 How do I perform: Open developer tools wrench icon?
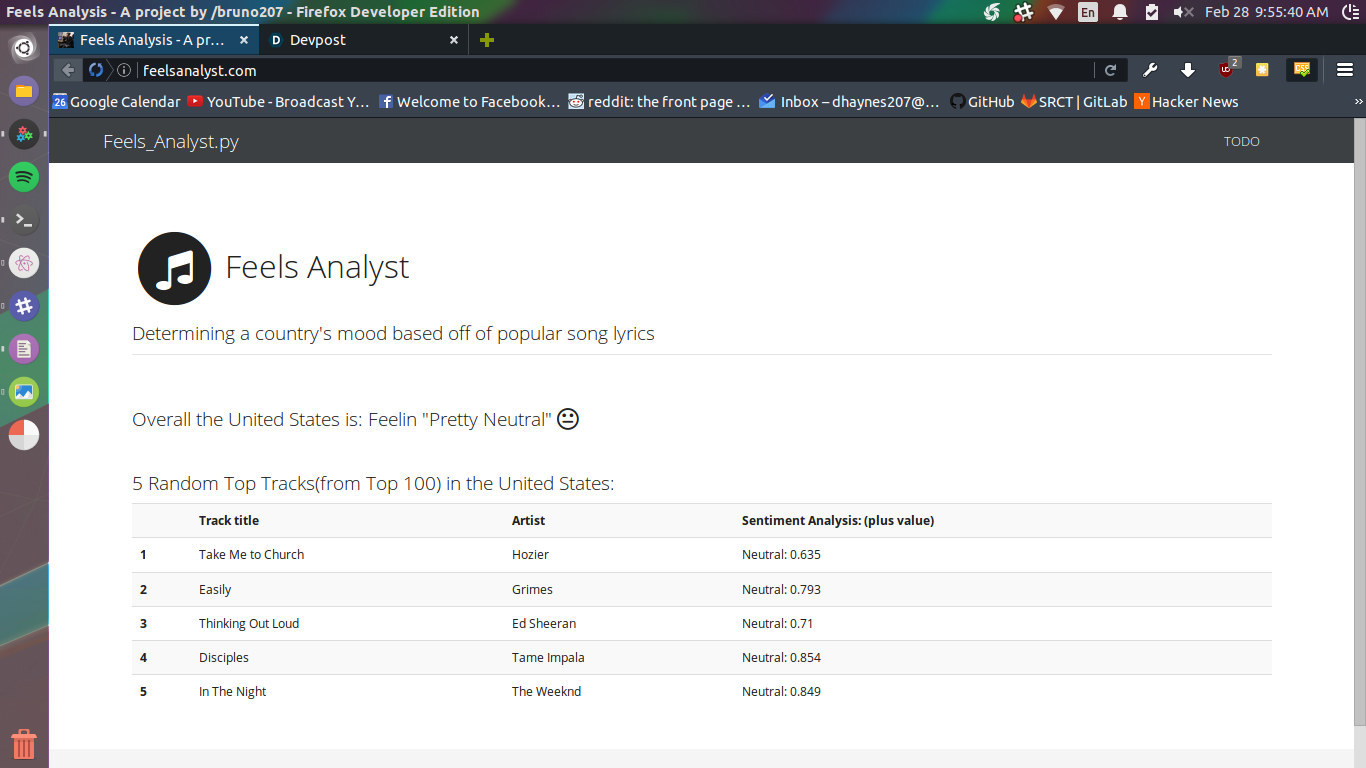1150,70
